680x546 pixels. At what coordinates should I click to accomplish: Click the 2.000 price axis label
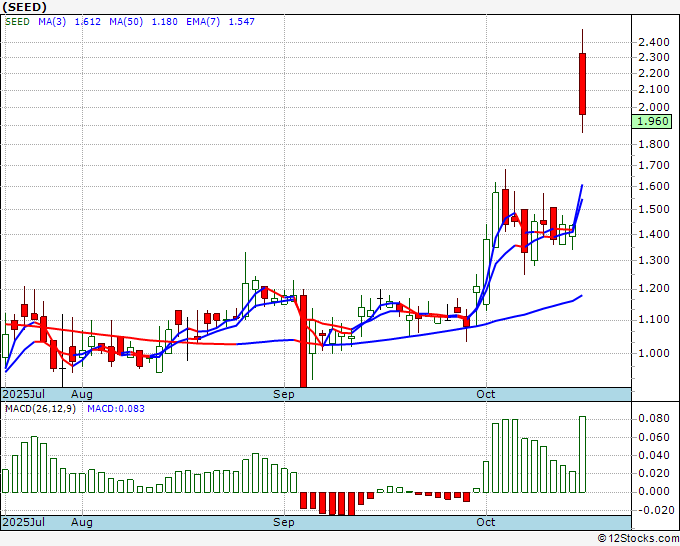(x=654, y=107)
